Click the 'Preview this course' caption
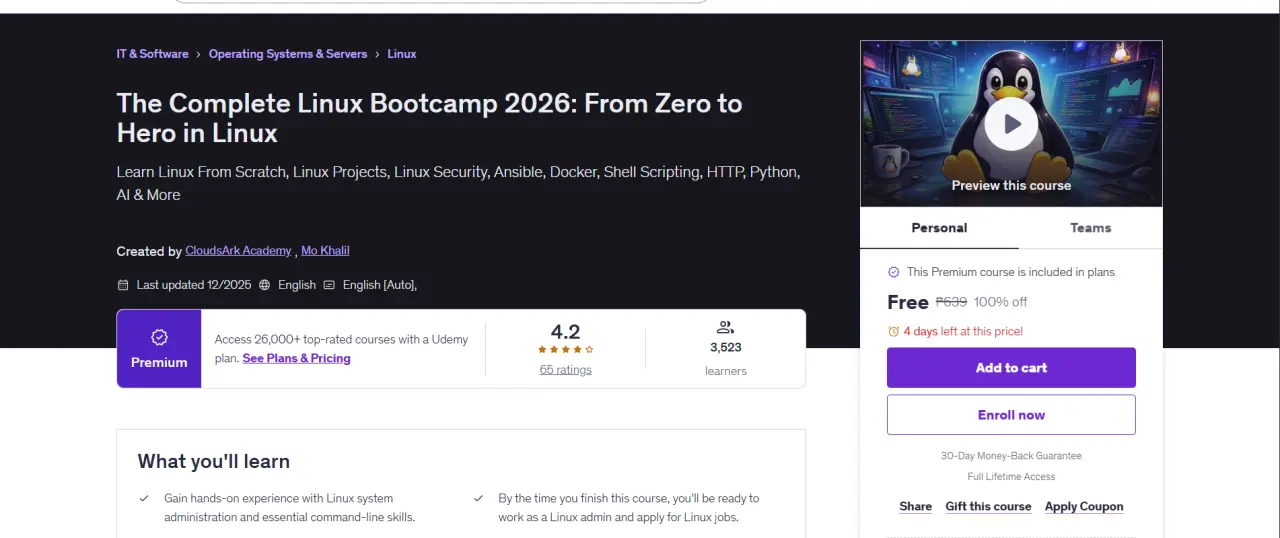This screenshot has height=538, width=1280. click(1011, 186)
